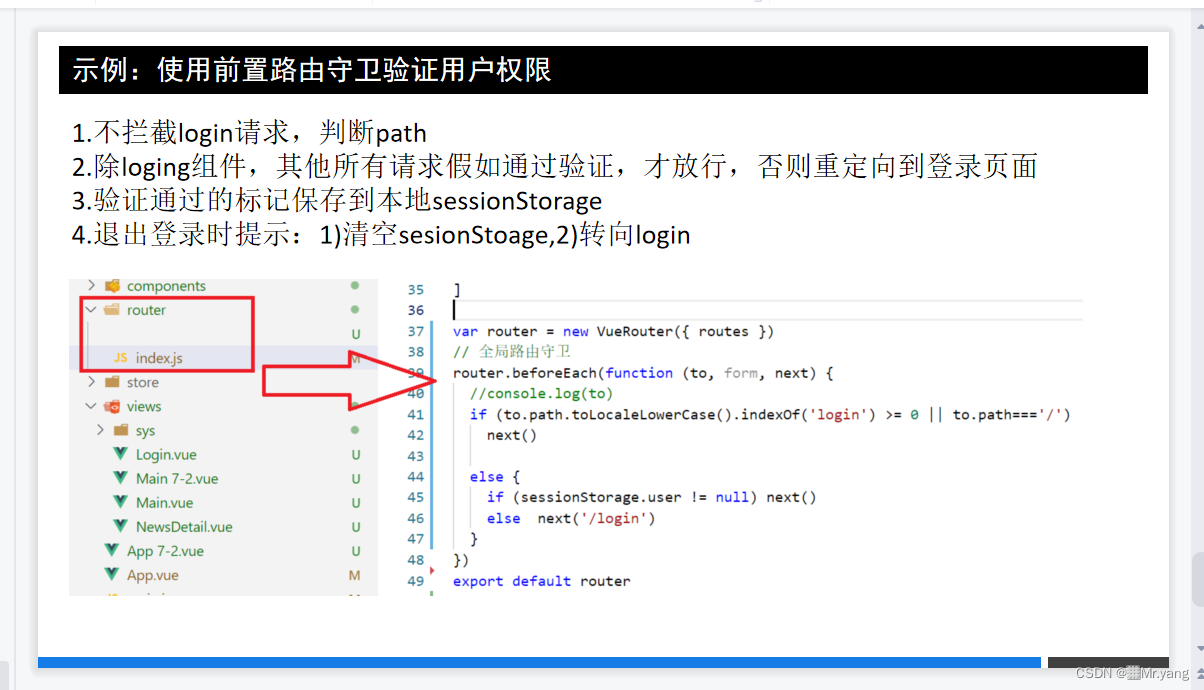Collapse the router folder chevron
The height and width of the screenshot is (690, 1204).
point(92,310)
